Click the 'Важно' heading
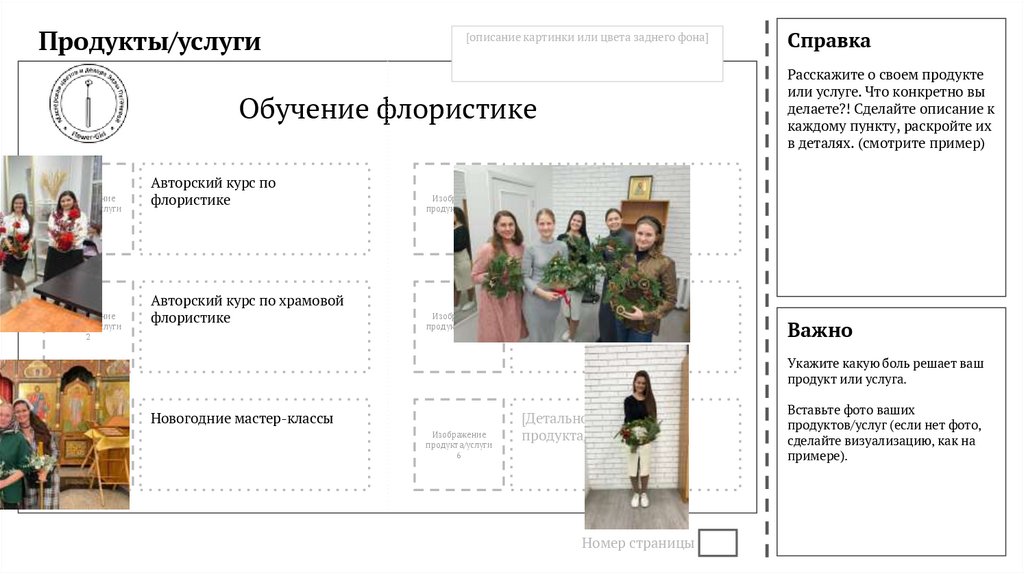 click(x=820, y=330)
